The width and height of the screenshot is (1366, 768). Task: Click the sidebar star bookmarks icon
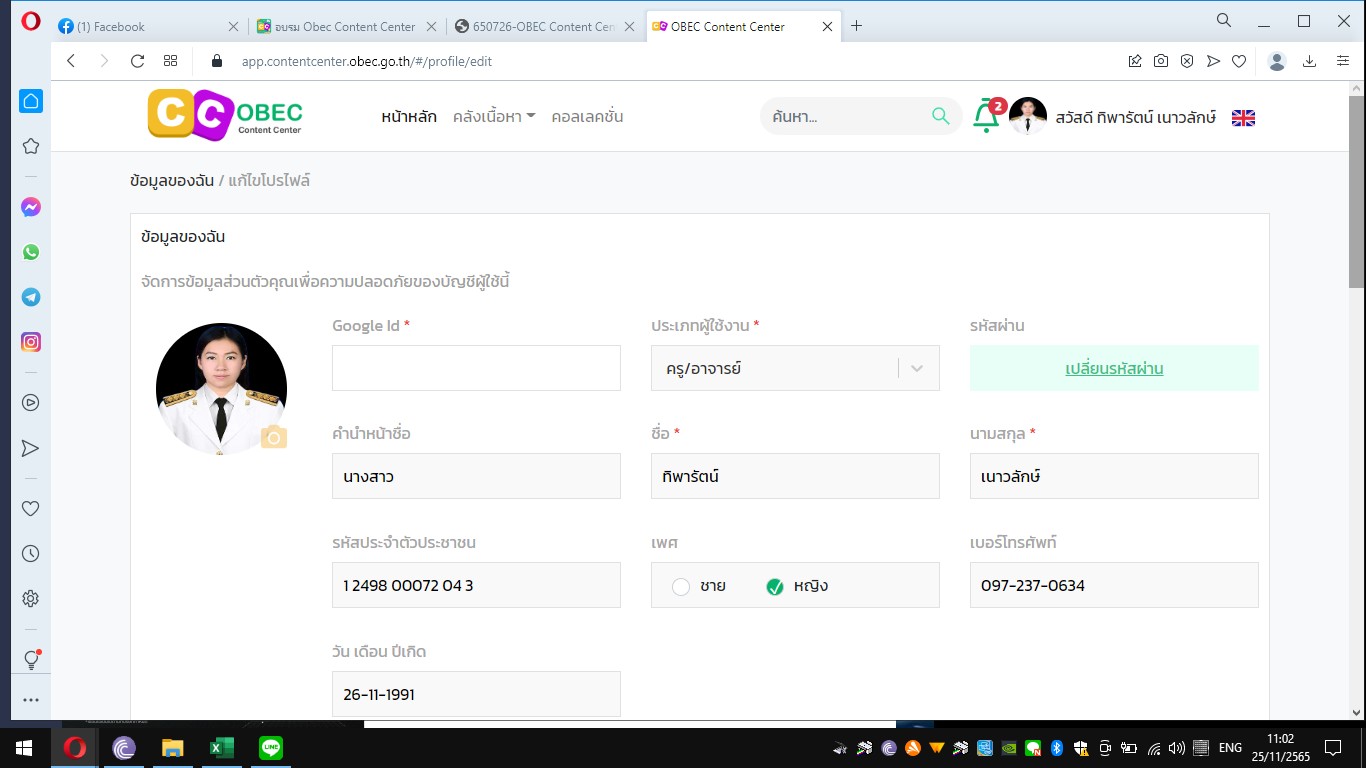click(x=31, y=146)
